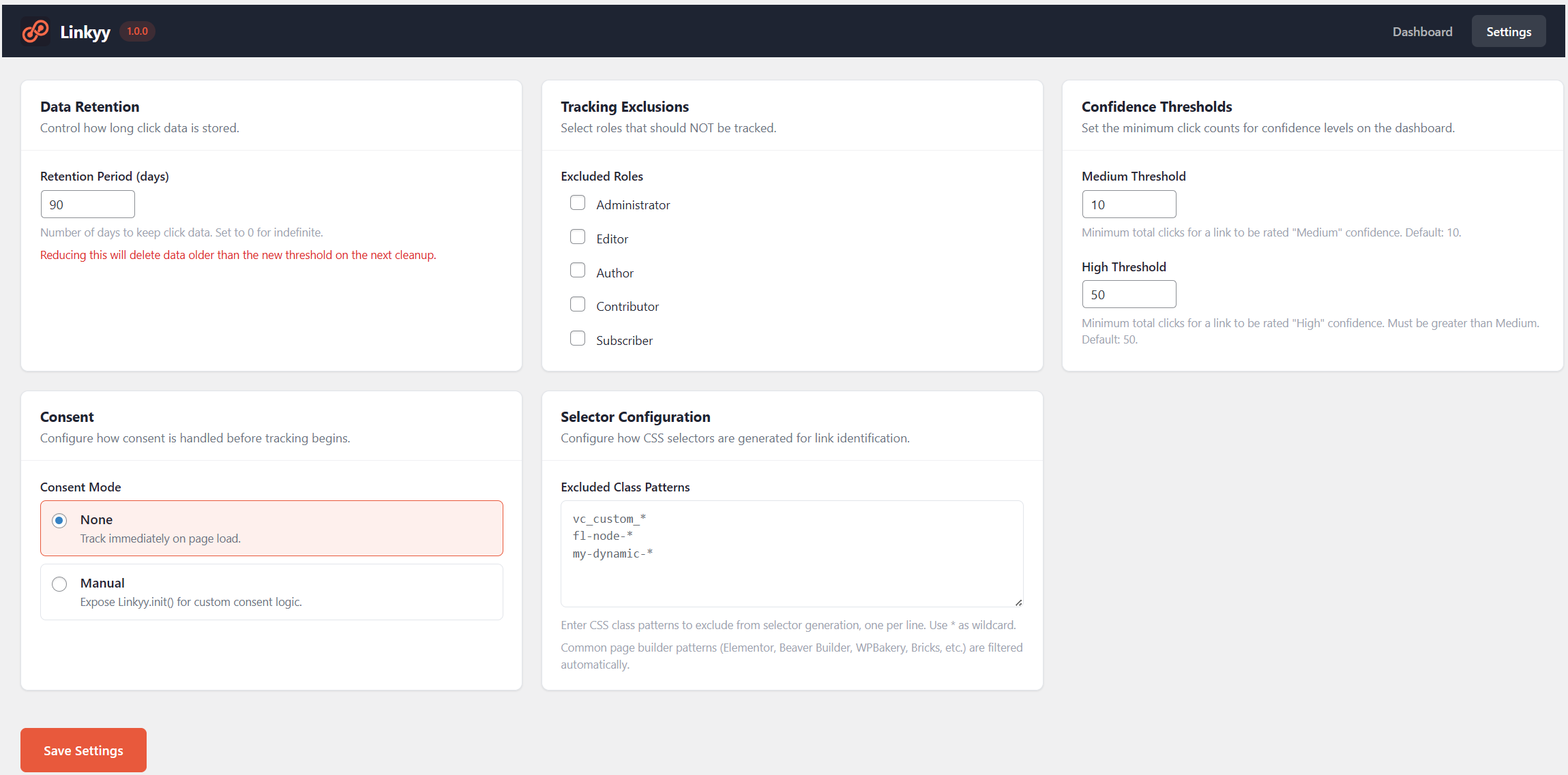Screen dimensions: 1568x775
Task: Check the Editor exclusion box
Action: [578, 237]
